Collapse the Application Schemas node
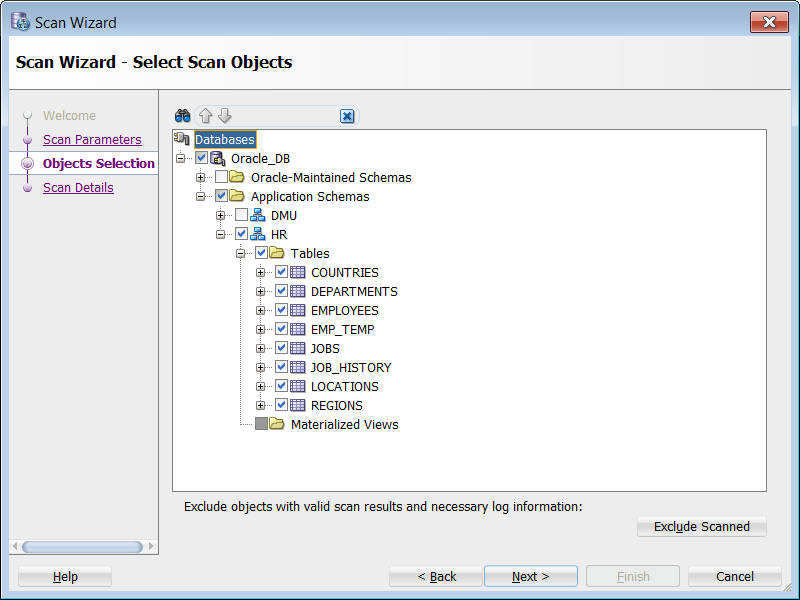The height and width of the screenshot is (600, 800). [x=201, y=196]
